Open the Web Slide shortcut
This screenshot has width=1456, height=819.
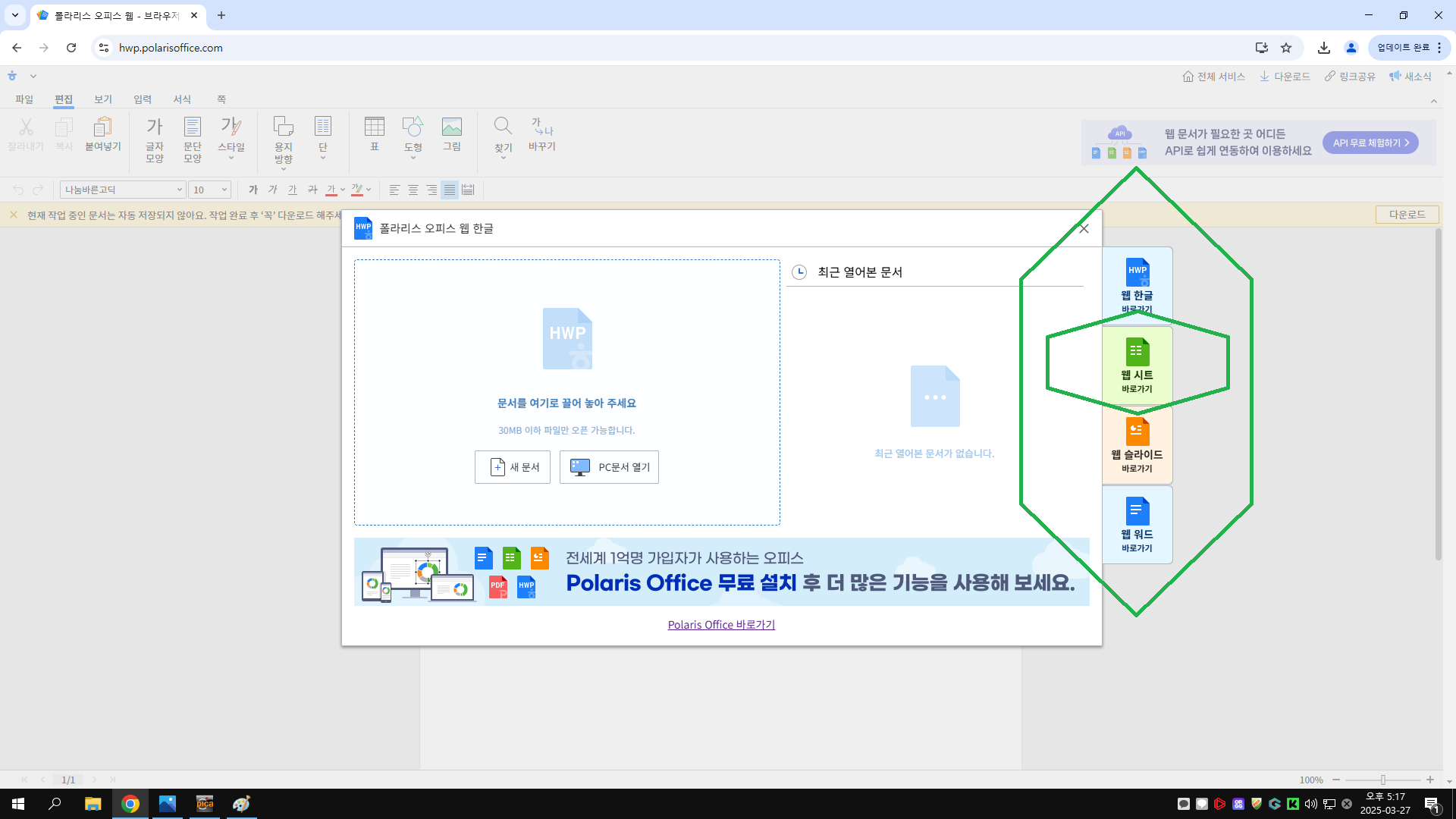pyautogui.click(x=1137, y=444)
